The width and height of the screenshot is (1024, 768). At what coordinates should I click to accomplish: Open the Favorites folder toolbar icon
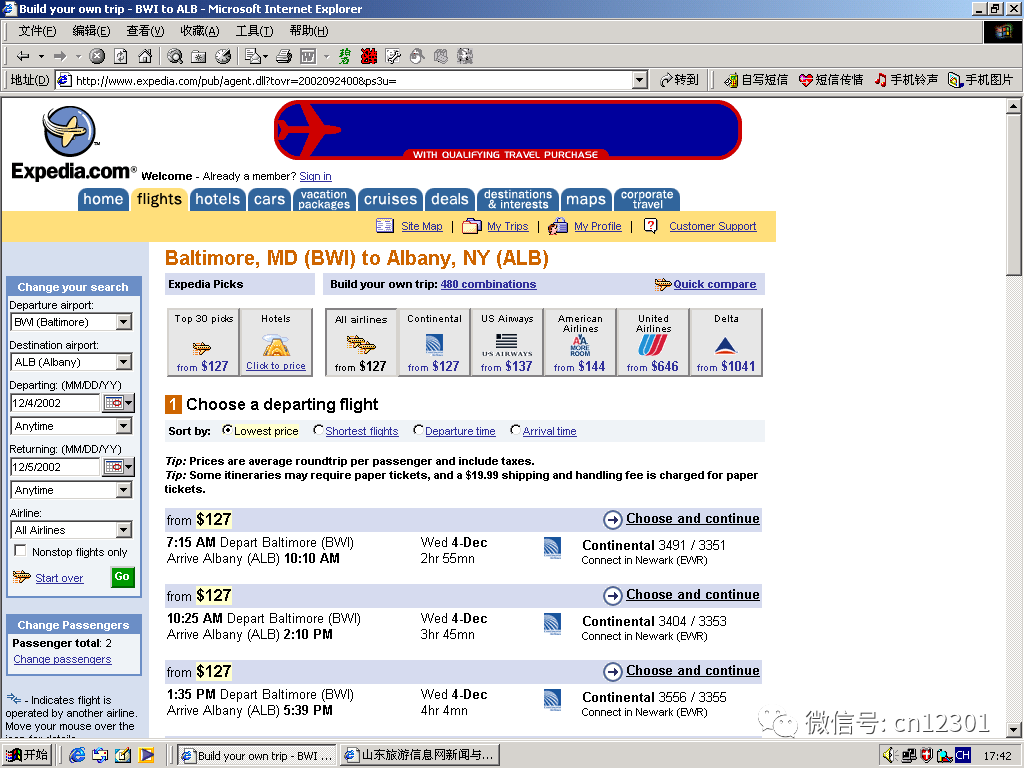click(199, 56)
